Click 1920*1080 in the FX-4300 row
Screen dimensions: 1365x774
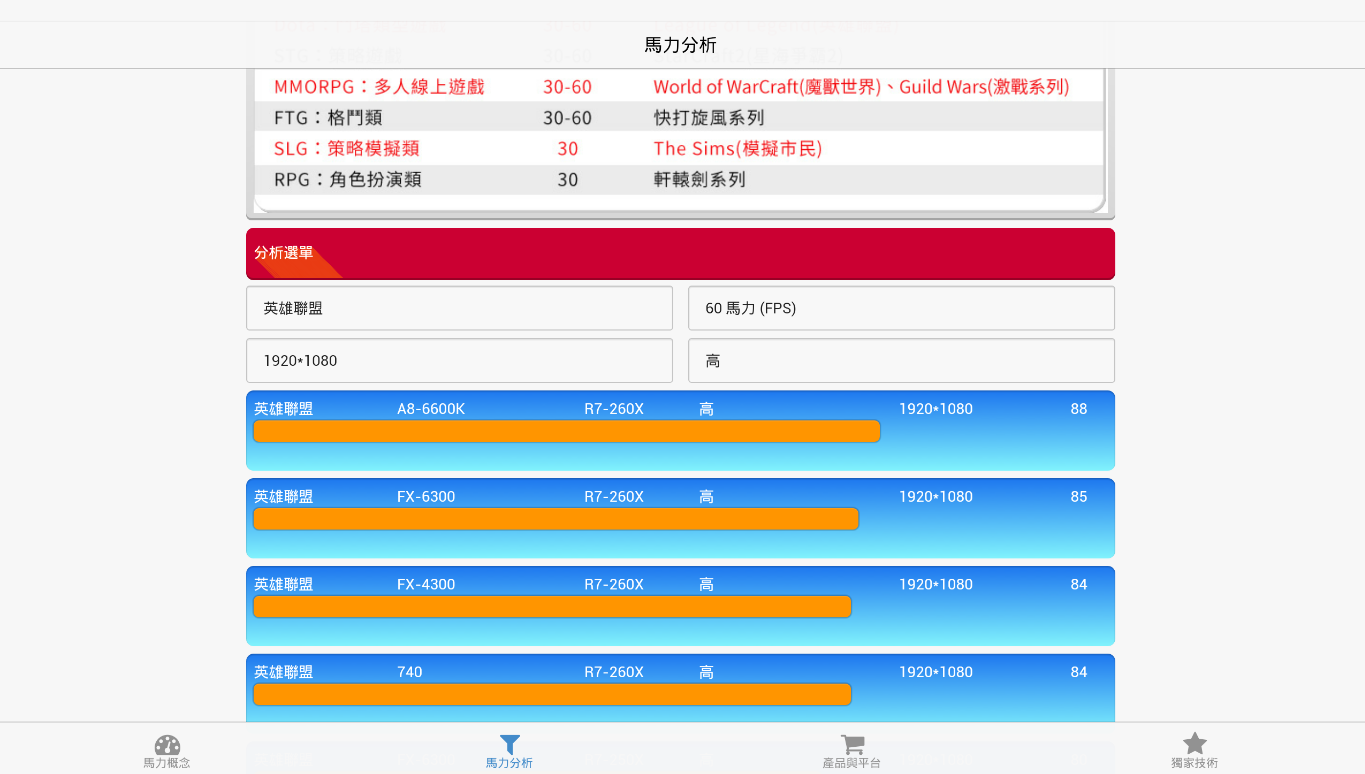tap(936, 585)
